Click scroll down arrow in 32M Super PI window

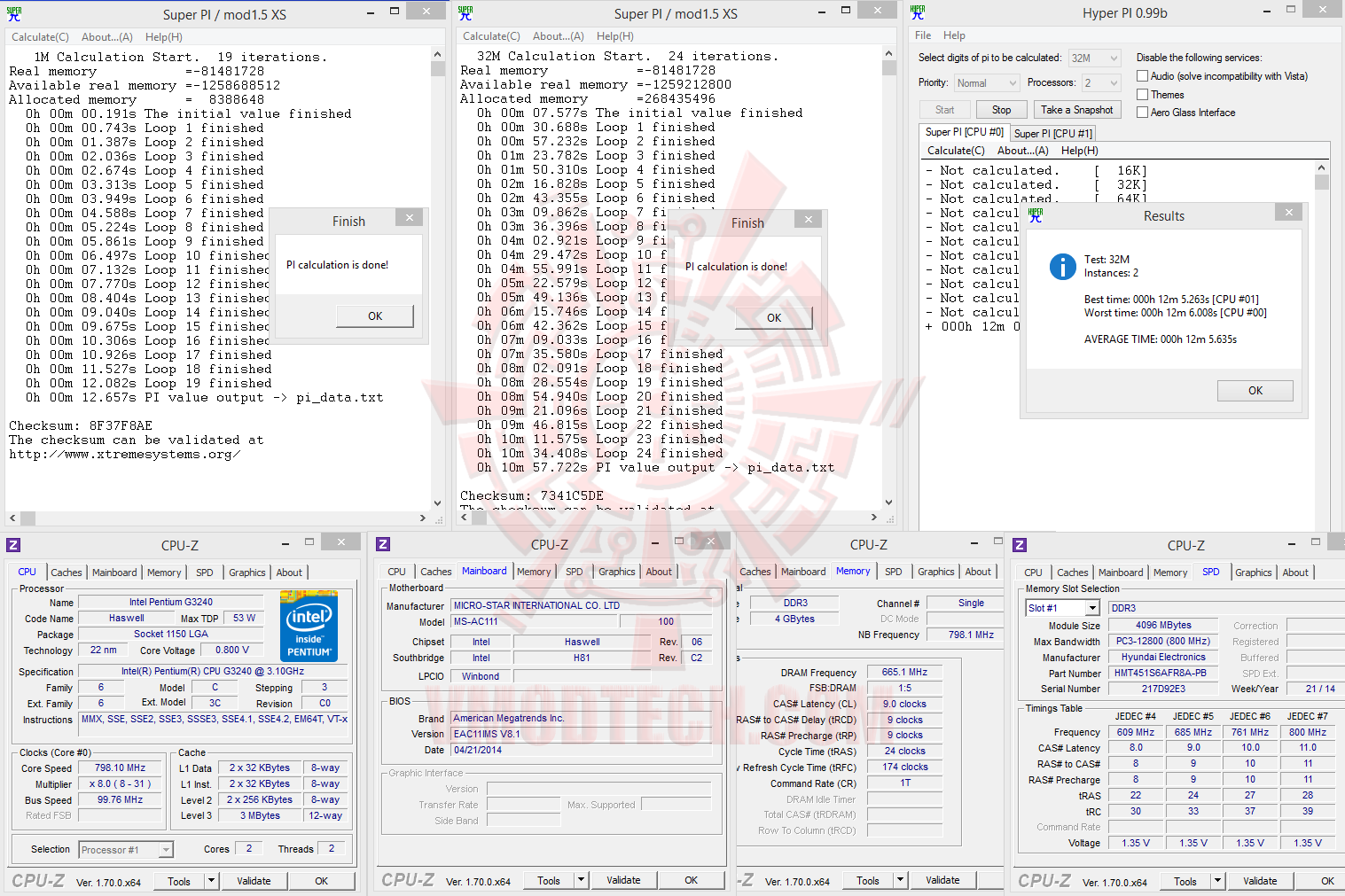click(889, 503)
